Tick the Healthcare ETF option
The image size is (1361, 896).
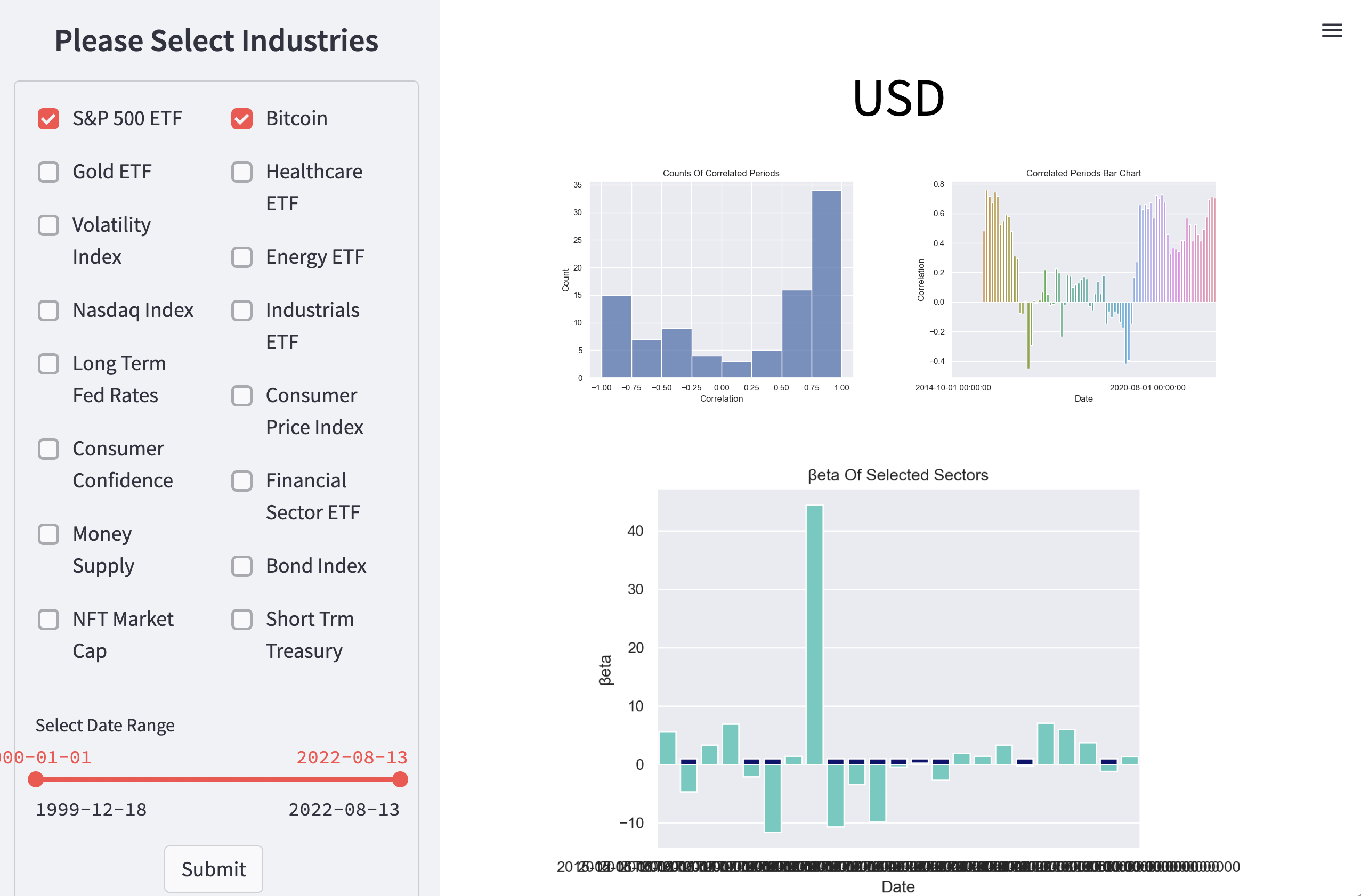point(242,172)
